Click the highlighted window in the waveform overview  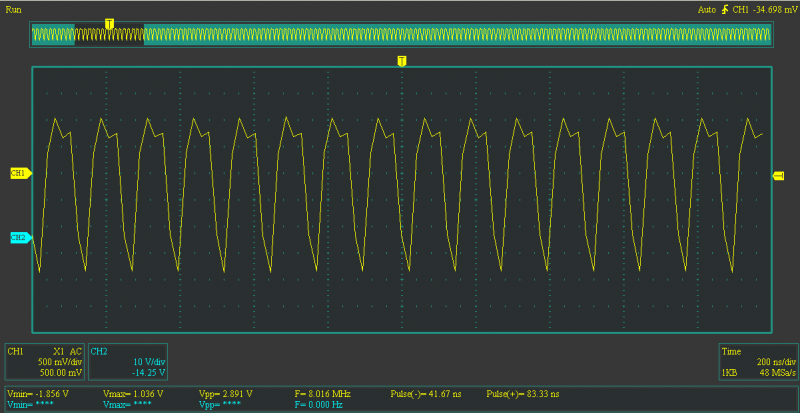pyautogui.click(x=109, y=35)
